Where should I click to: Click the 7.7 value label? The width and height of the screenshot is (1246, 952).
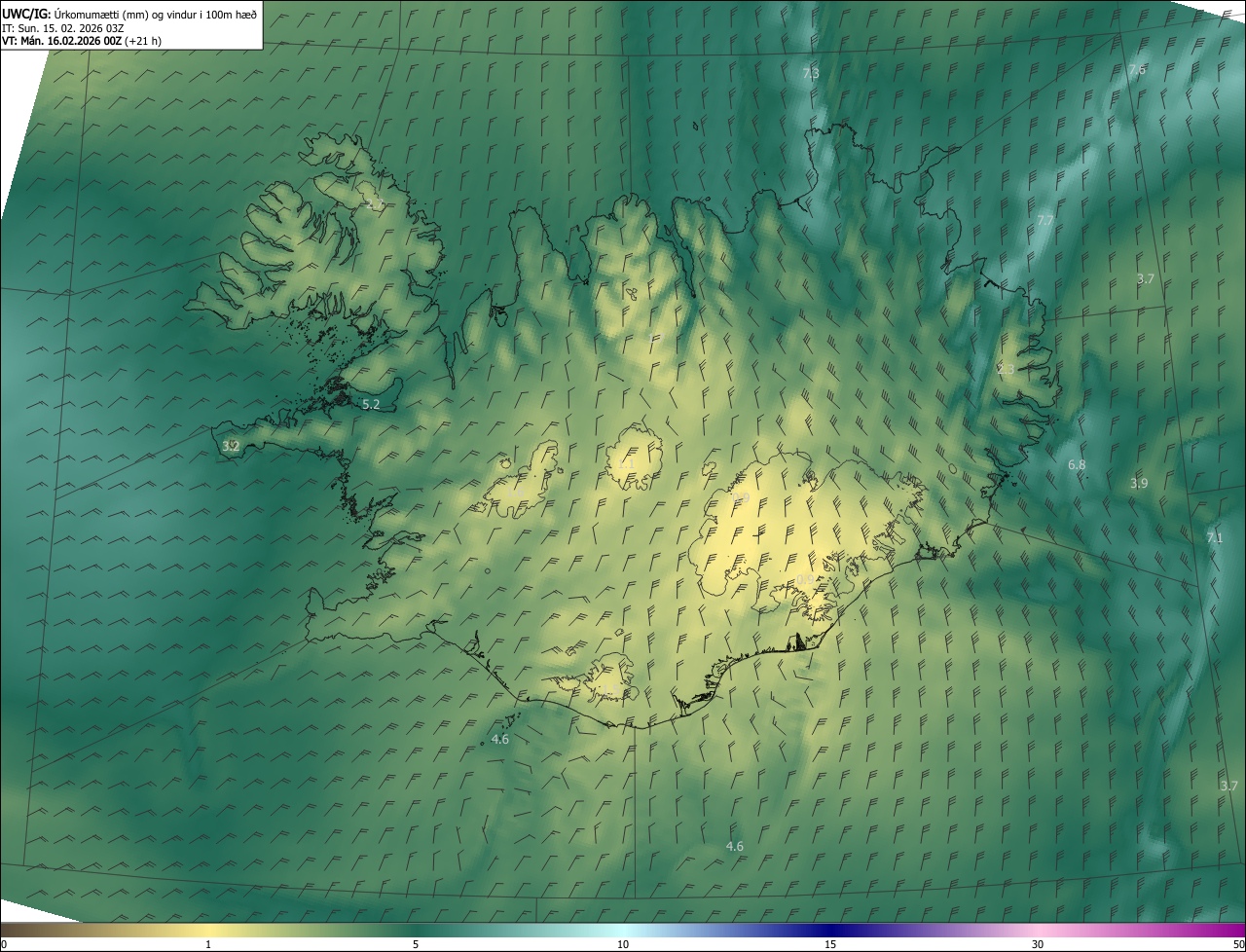(x=1045, y=221)
